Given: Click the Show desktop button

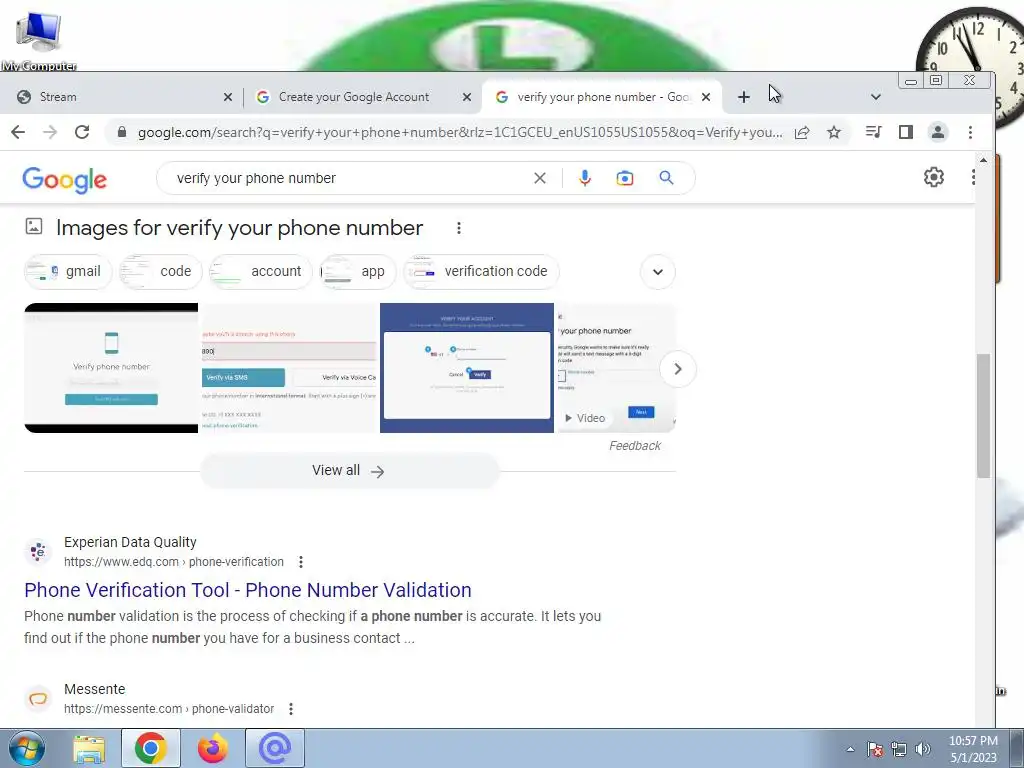Looking at the screenshot, I should click(1017, 748).
